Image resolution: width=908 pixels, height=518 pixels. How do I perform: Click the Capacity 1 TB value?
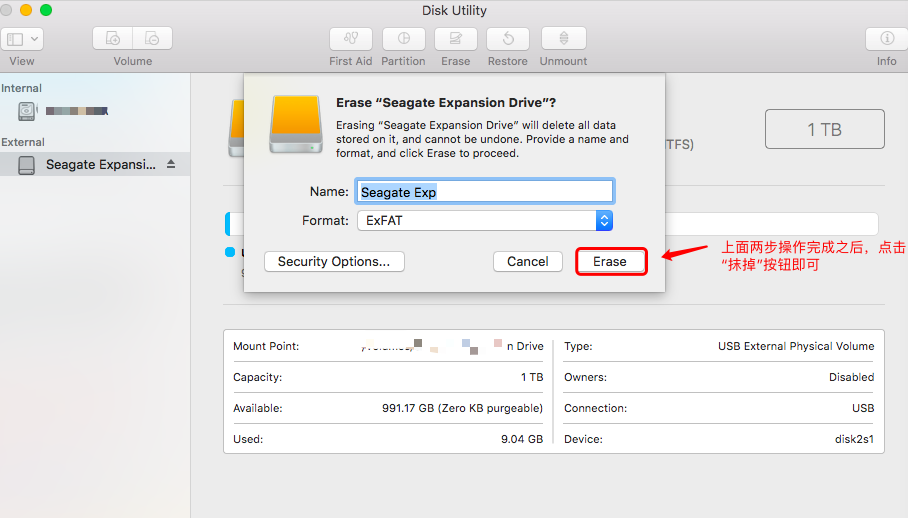click(x=532, y=377)
